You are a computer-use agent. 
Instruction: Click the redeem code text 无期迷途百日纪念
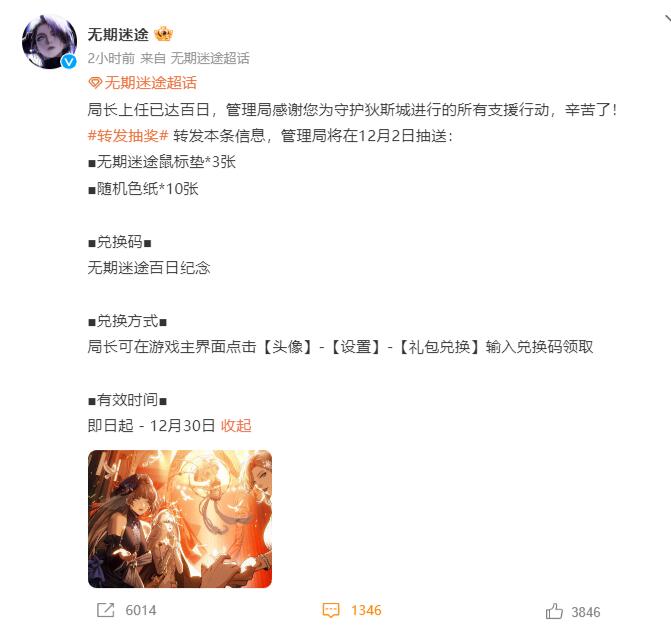149,268
